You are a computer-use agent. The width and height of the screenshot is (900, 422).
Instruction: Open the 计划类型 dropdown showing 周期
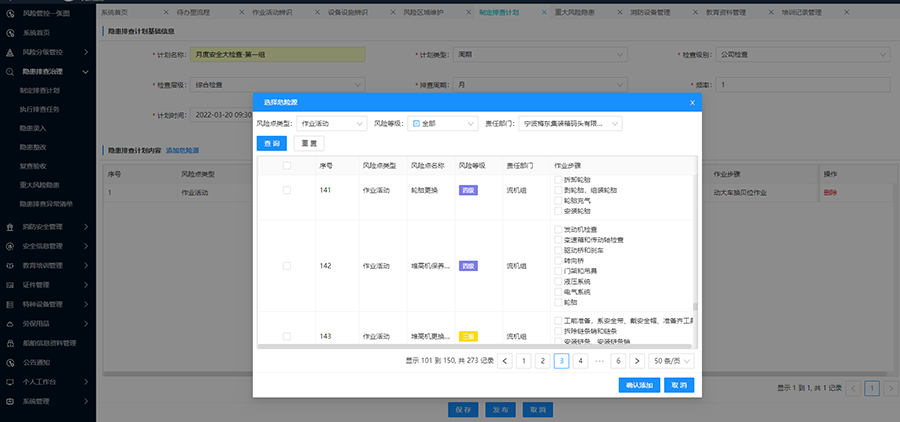coord(540,55)
